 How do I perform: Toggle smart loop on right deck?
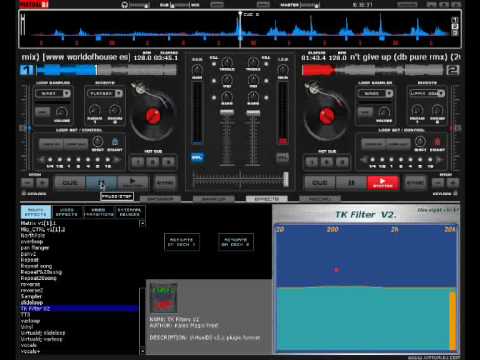(437, 142)
